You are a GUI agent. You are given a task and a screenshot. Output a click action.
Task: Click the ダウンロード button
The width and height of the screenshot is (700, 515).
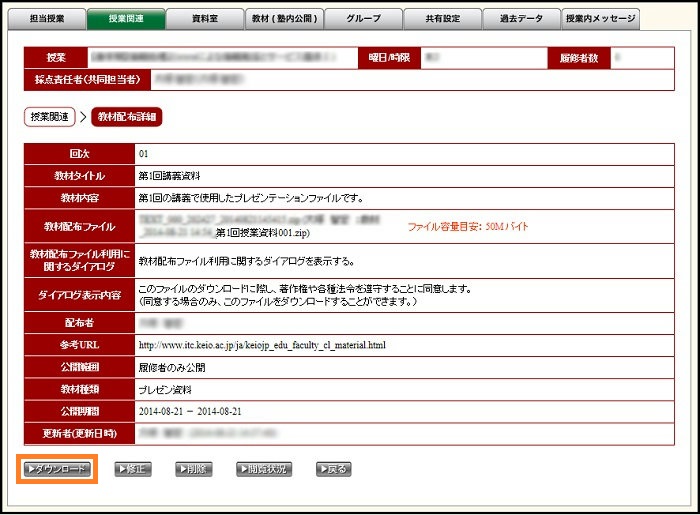[57, 468]
